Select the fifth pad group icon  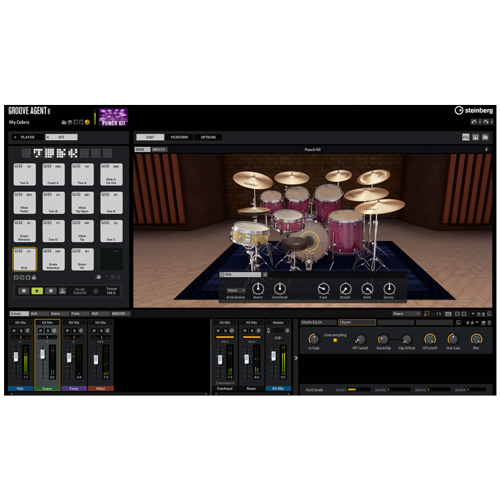(73, 153)
